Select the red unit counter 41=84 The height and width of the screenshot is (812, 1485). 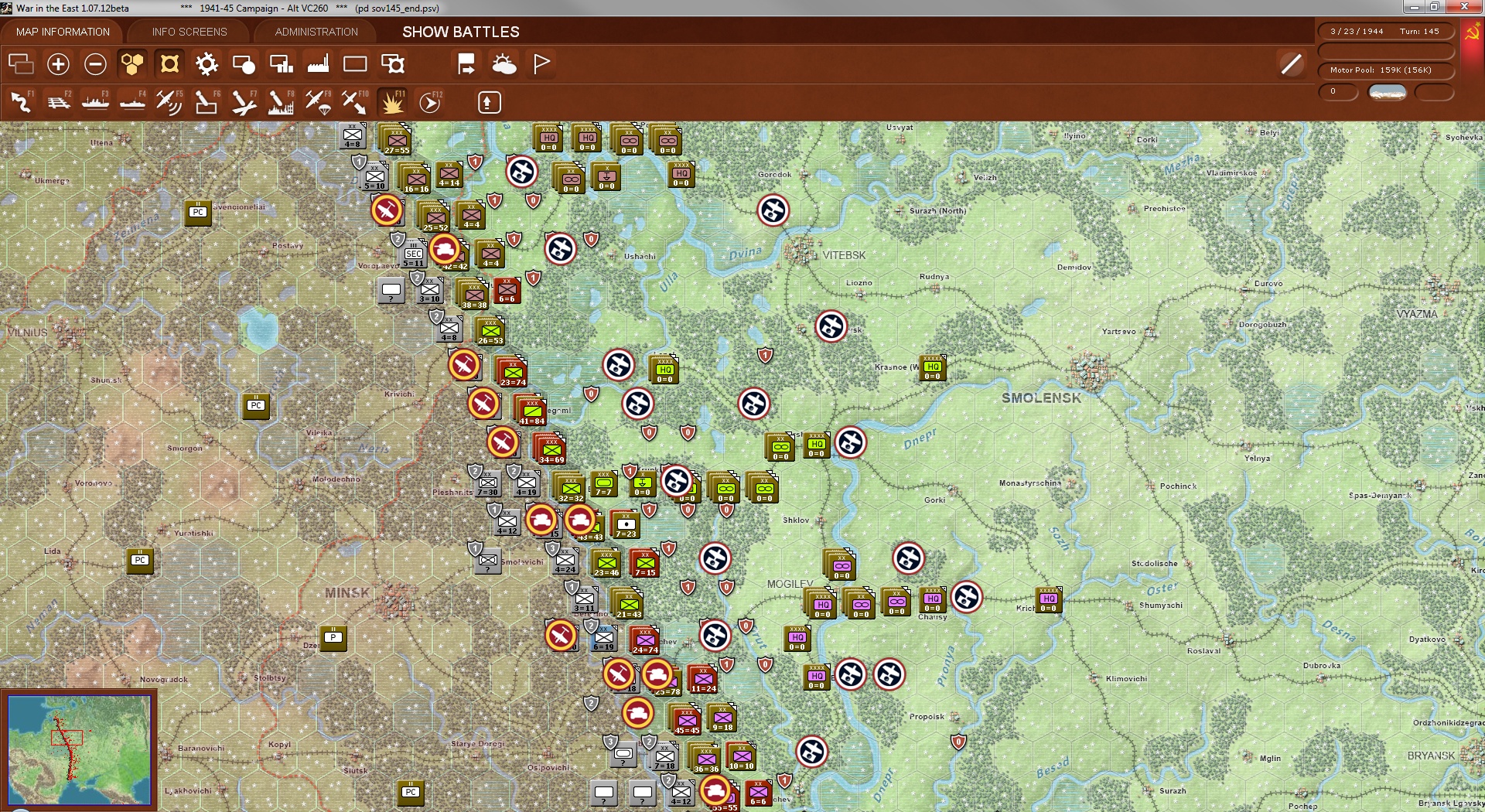532,411
